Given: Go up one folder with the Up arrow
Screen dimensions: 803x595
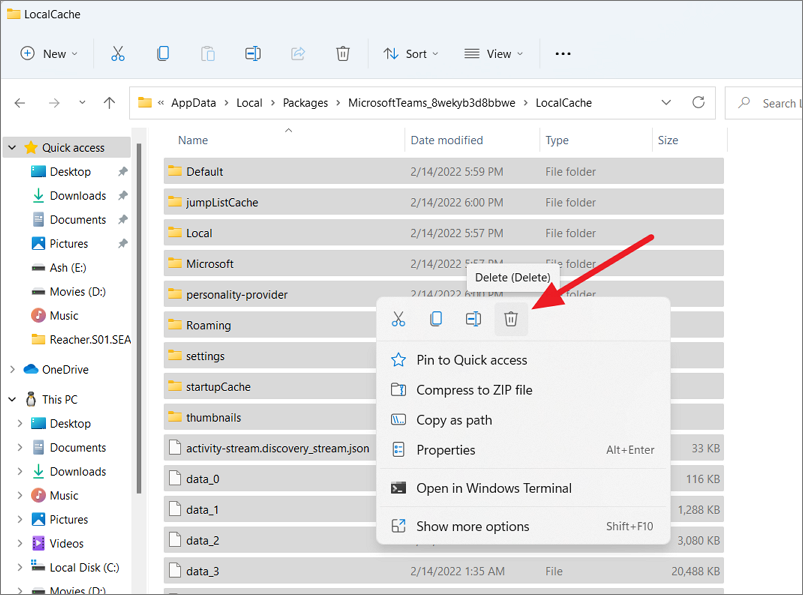Looking at the screenshot, I should point(109,103).
